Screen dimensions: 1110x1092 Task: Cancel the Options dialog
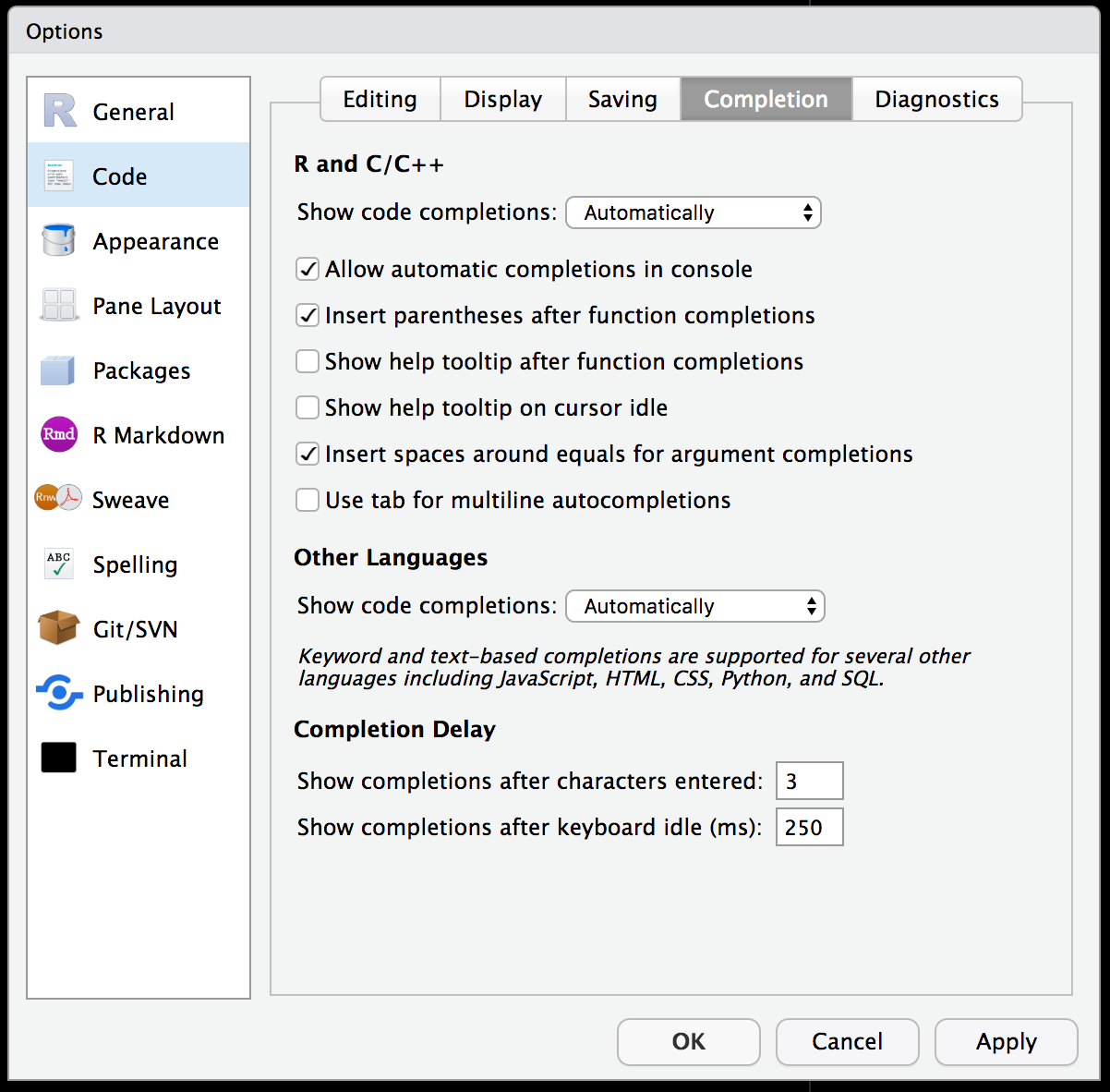coord(847,1042)
